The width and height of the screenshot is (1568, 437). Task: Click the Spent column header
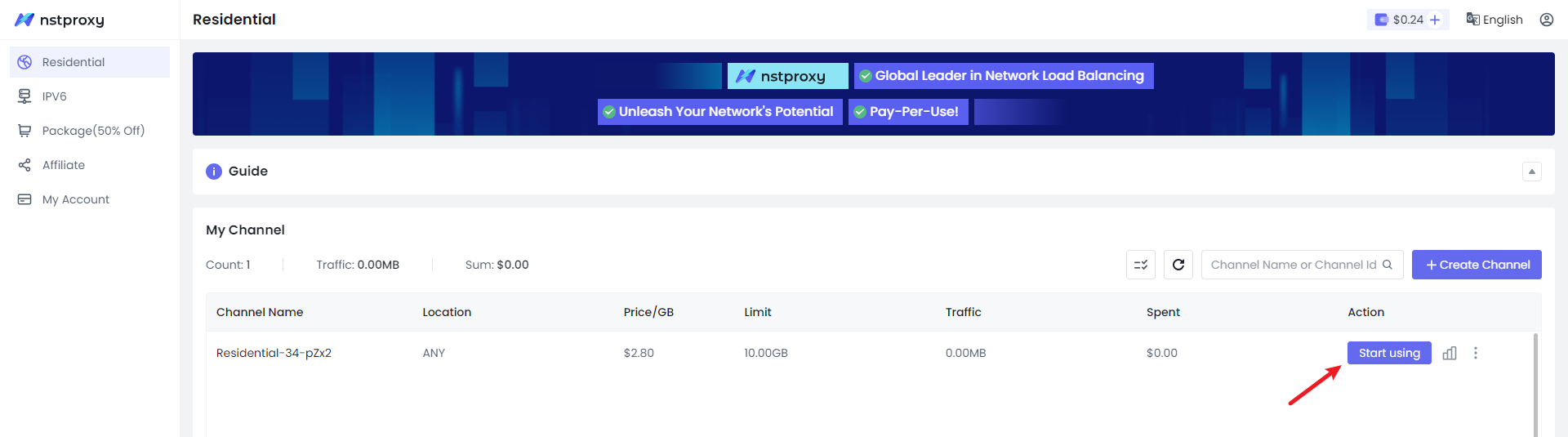point(1163,312)
